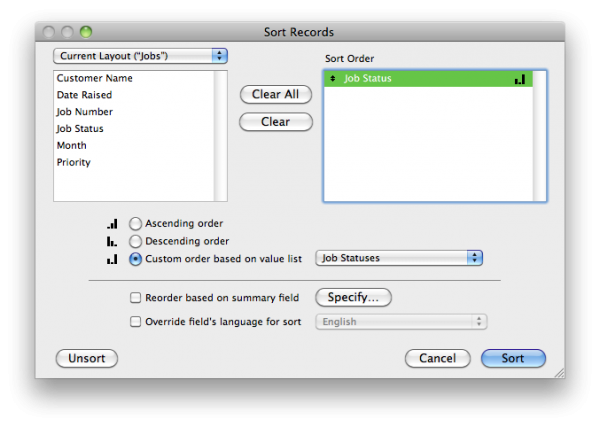The width and height of the screenshot is (600, 427).
Task: Select Ascending order radio button
Action: (135, 223)
